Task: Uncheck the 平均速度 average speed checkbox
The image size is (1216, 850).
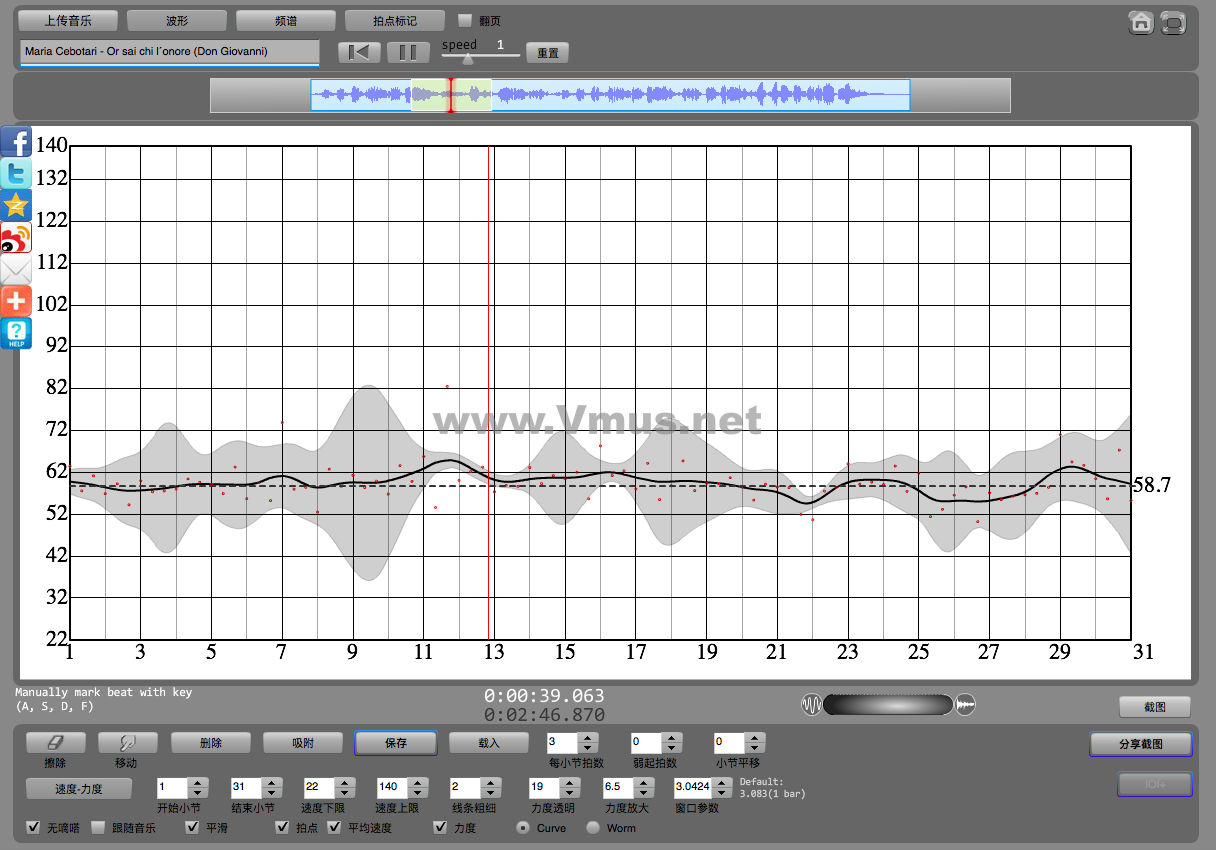Action: point(334,828)
